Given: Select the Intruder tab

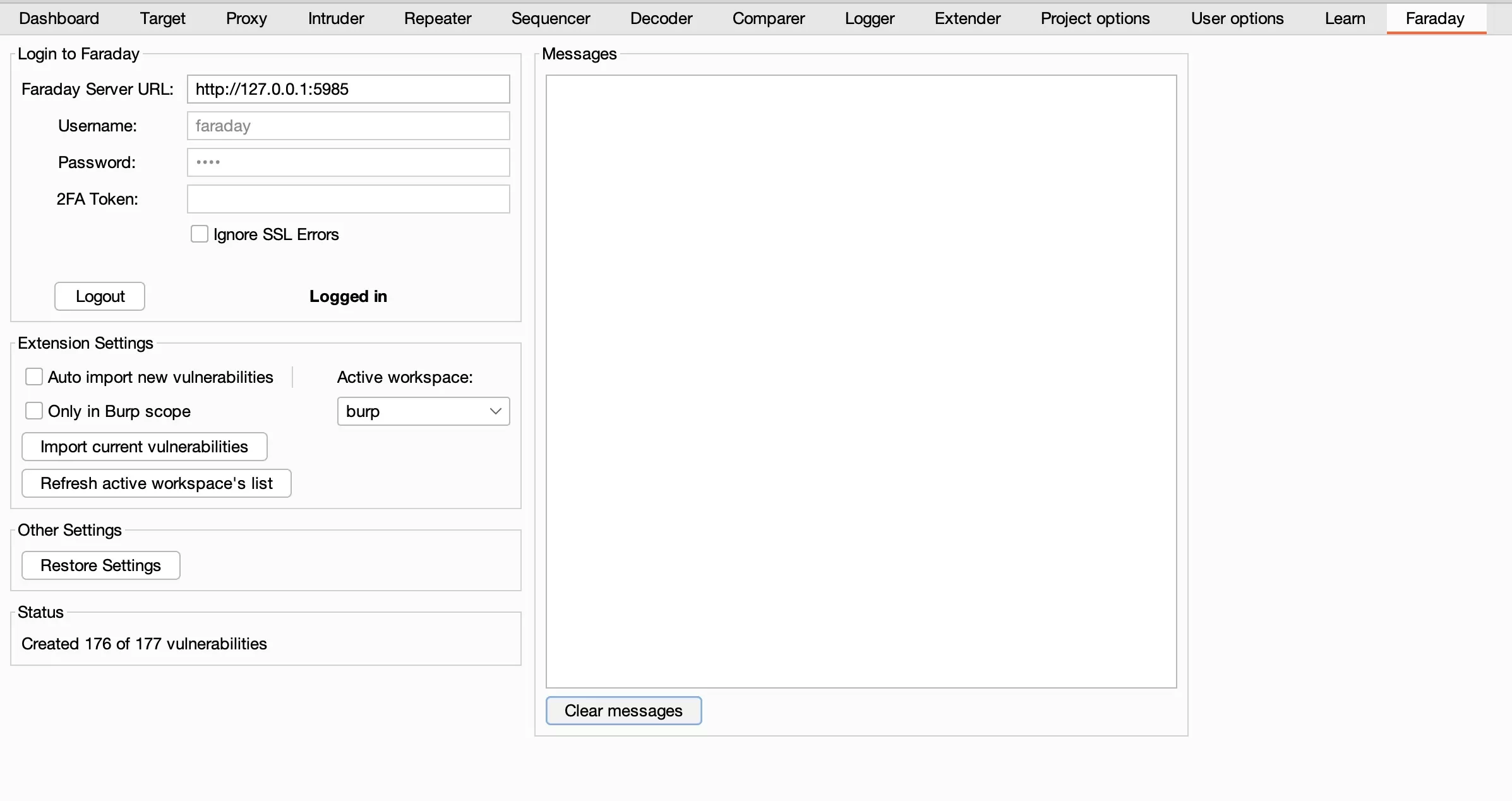Looking at the screenshot, I should pos(335,18).
